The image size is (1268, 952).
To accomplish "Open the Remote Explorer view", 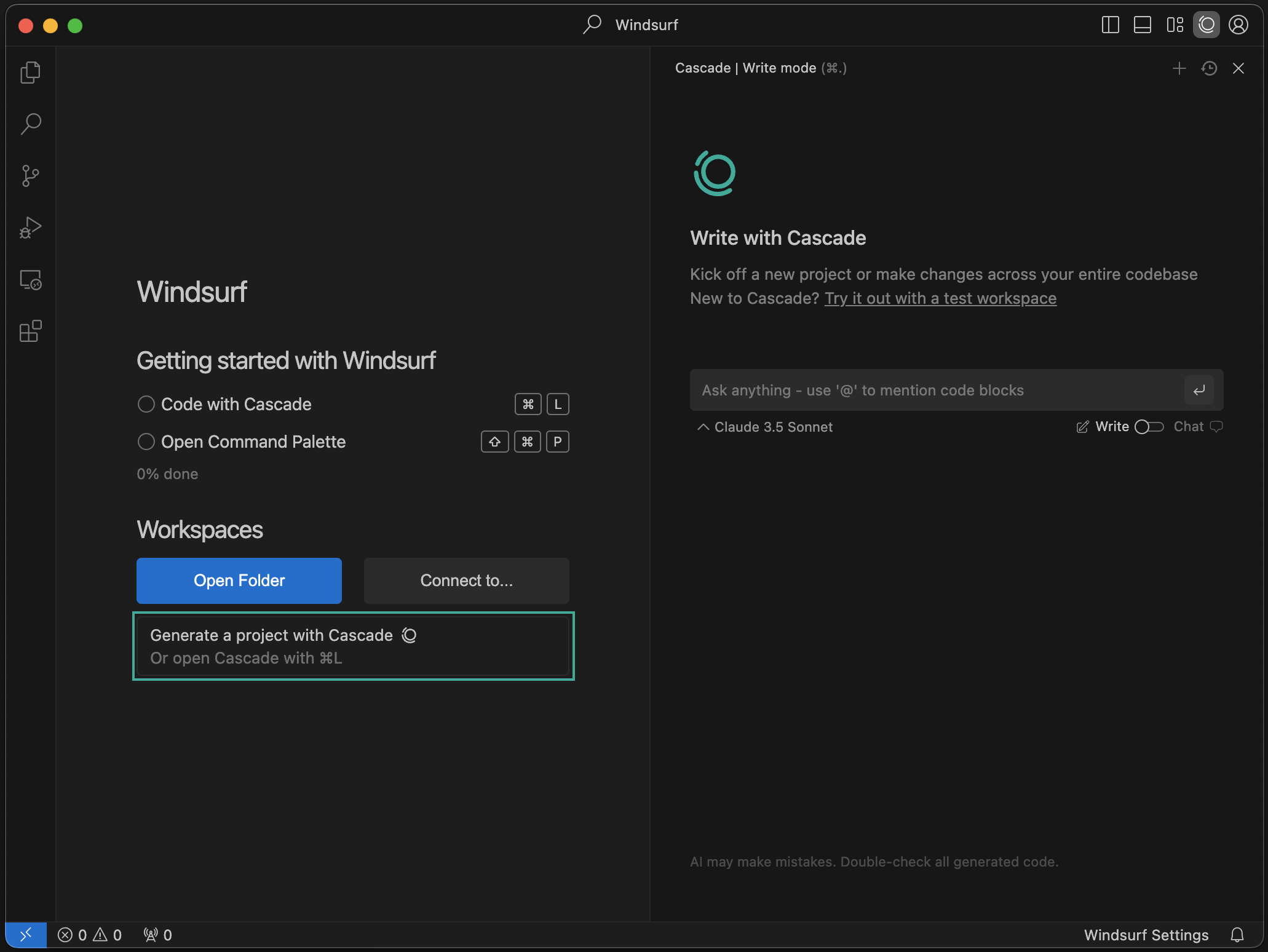I will tap(30, 280).
